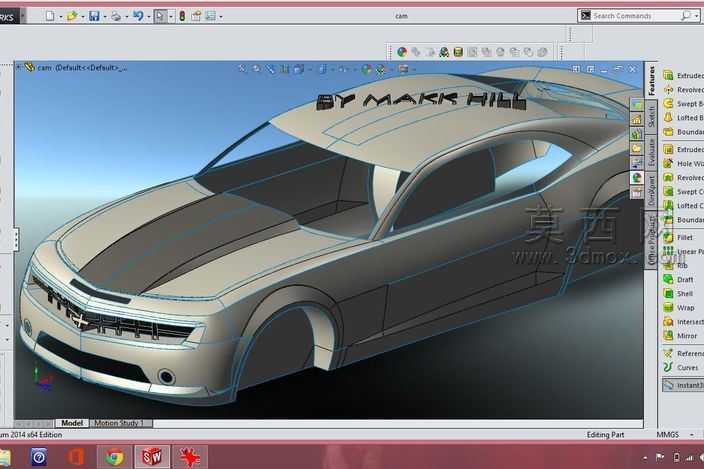
Task: Expand the Open file dropdown arrow
Action: pos(83,17)
